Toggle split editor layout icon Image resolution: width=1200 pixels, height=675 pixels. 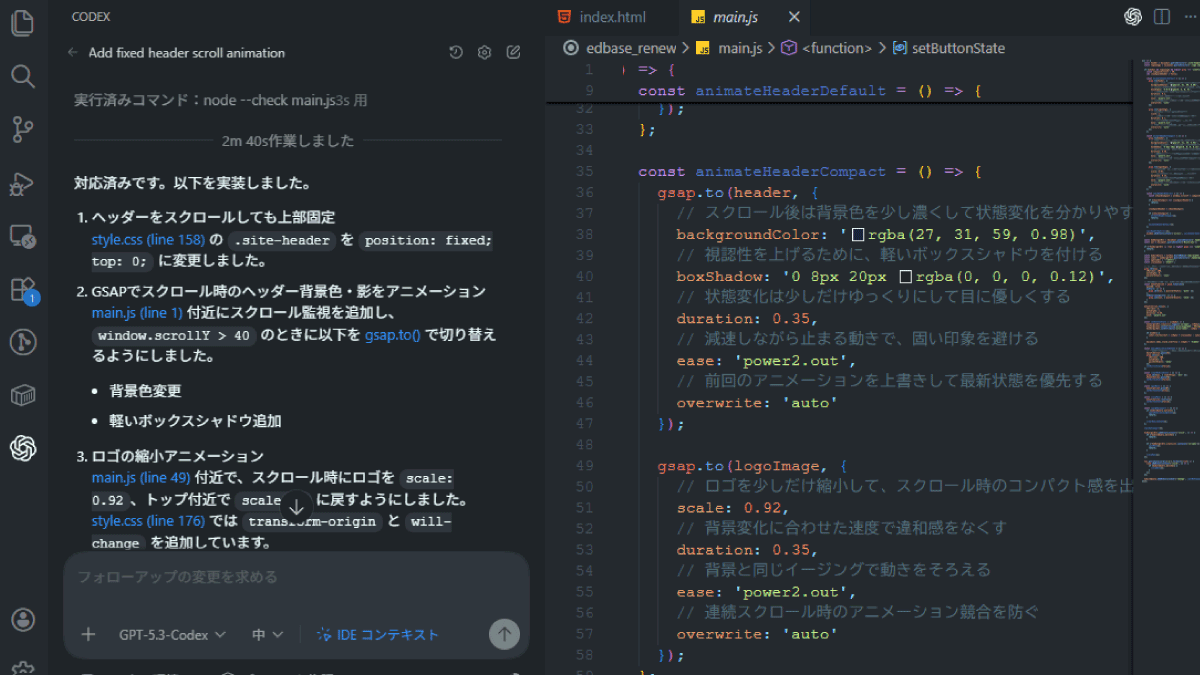(1162, 17)
